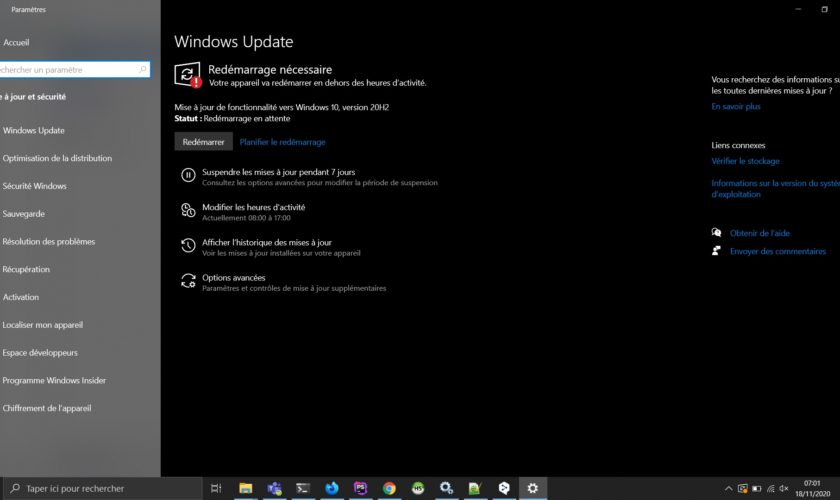Click the pause icon for suspending updates
The width and height of the screenshot is (840, 500).
click(x=187, y=176)
